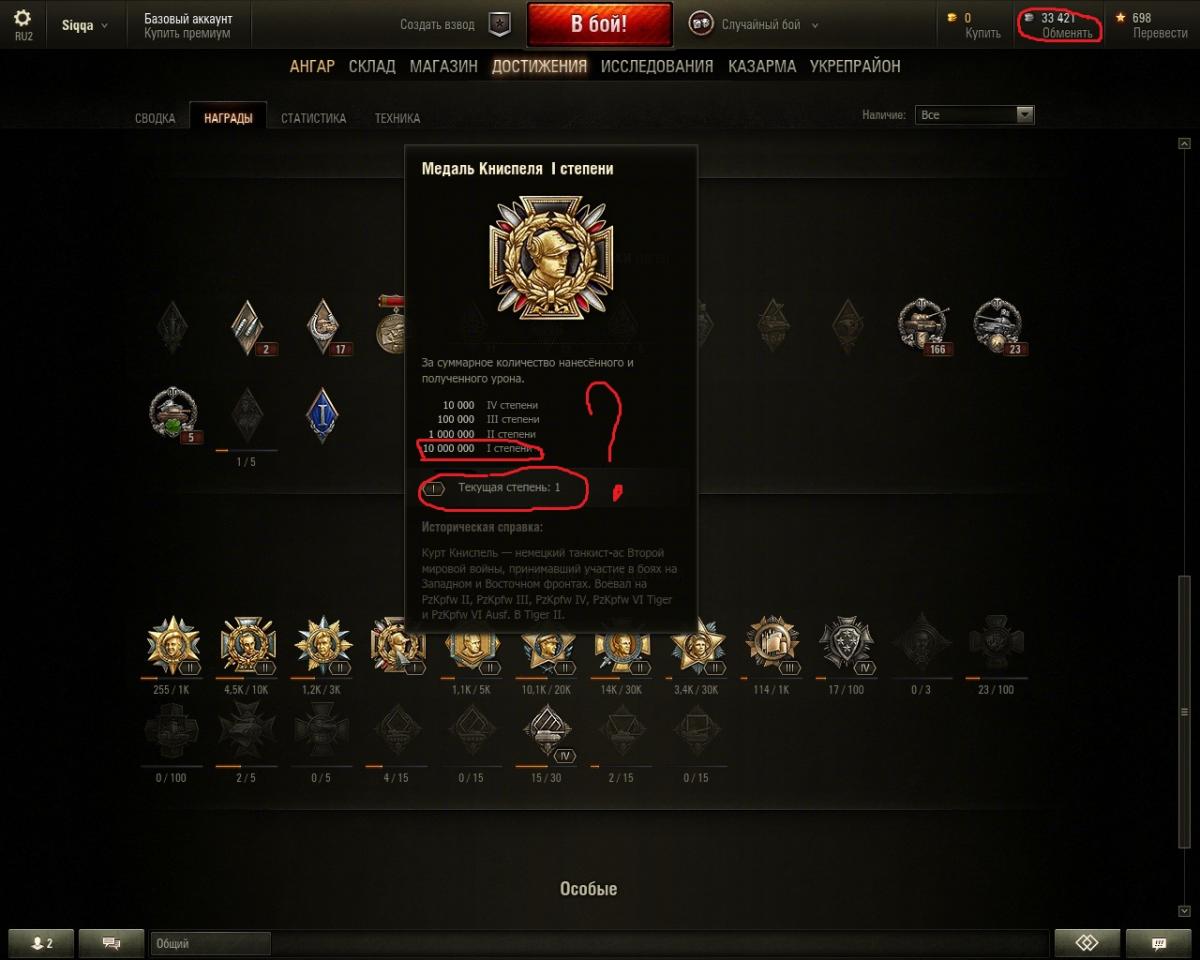Click Купить премиум link
This screenshot has height=960, width=1200.
187,33
